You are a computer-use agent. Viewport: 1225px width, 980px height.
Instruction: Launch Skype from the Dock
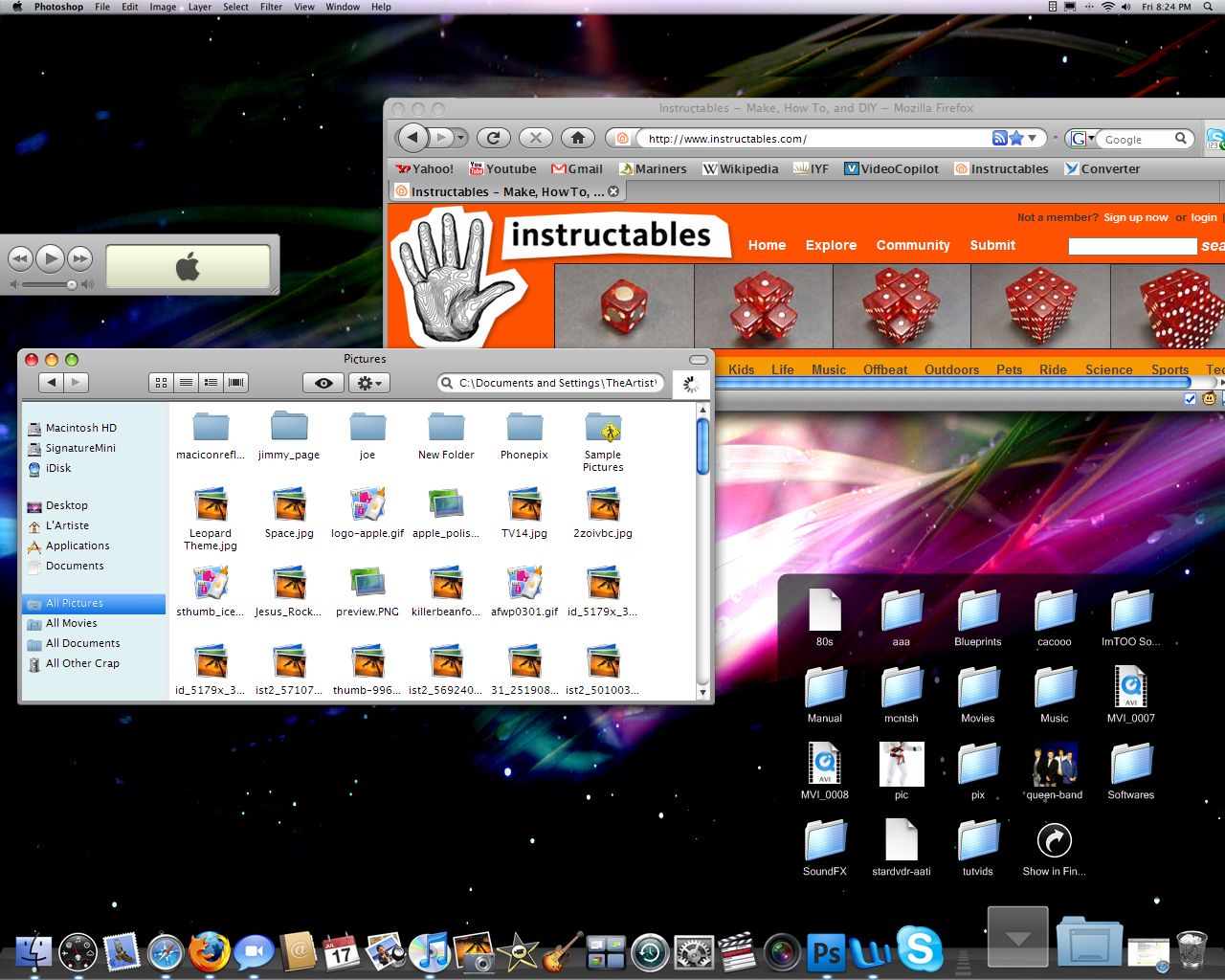920,950
